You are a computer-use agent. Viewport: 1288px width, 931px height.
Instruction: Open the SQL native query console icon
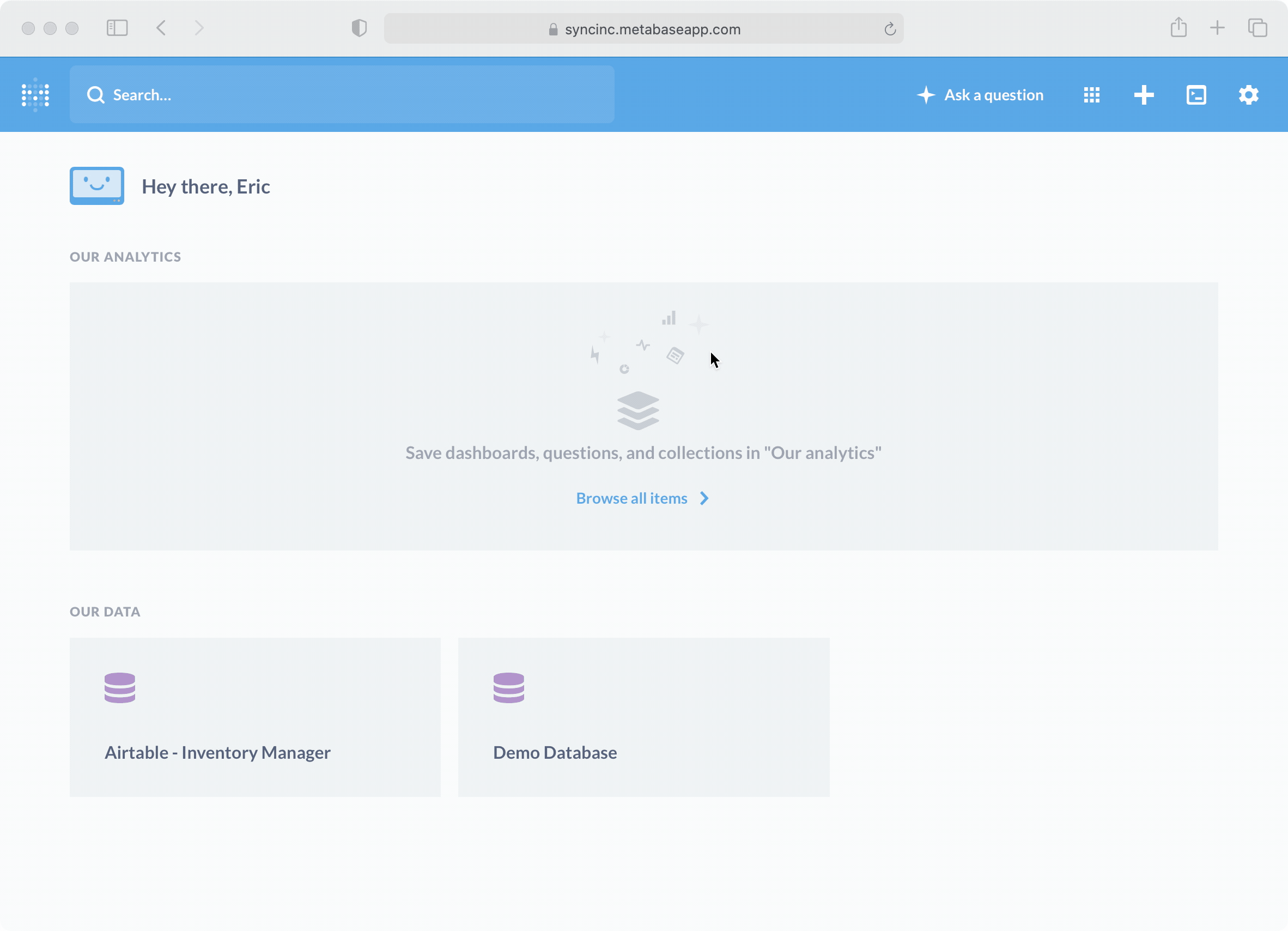coord(1195,95)
